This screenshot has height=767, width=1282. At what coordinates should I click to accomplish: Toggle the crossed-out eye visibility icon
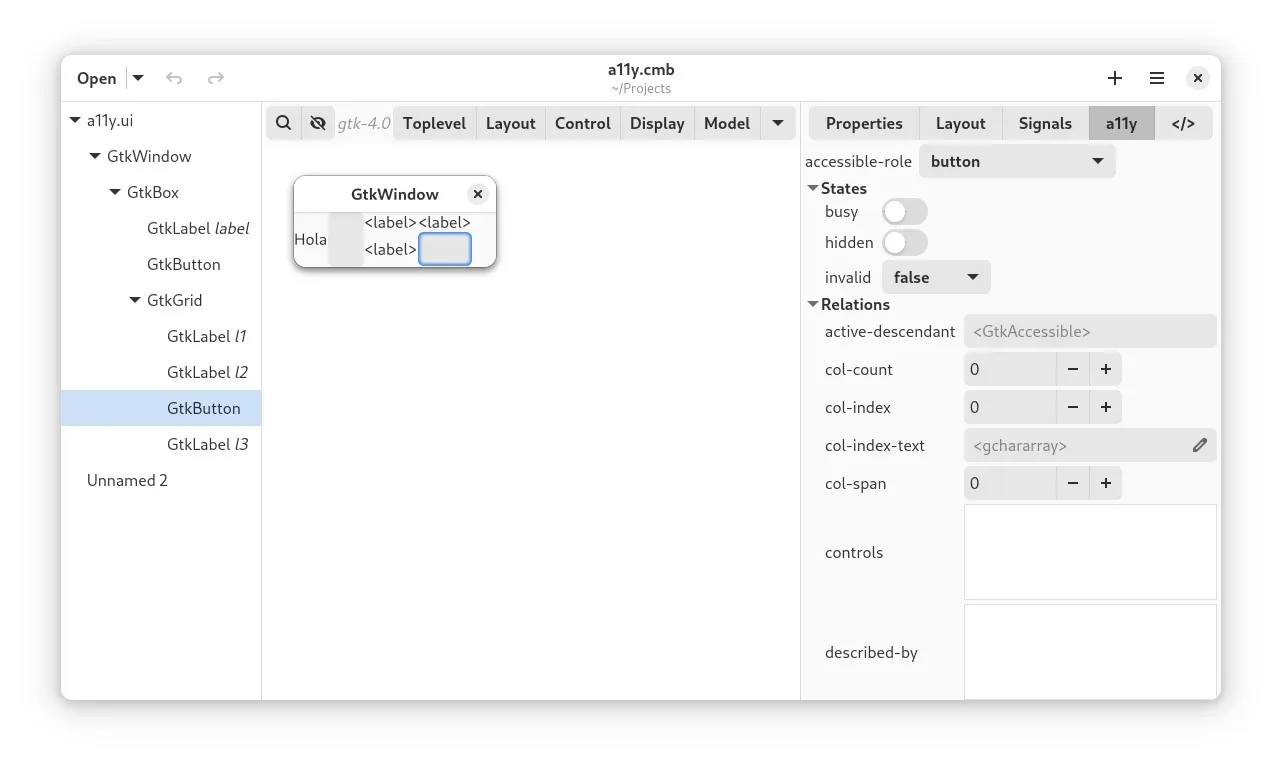318,123
